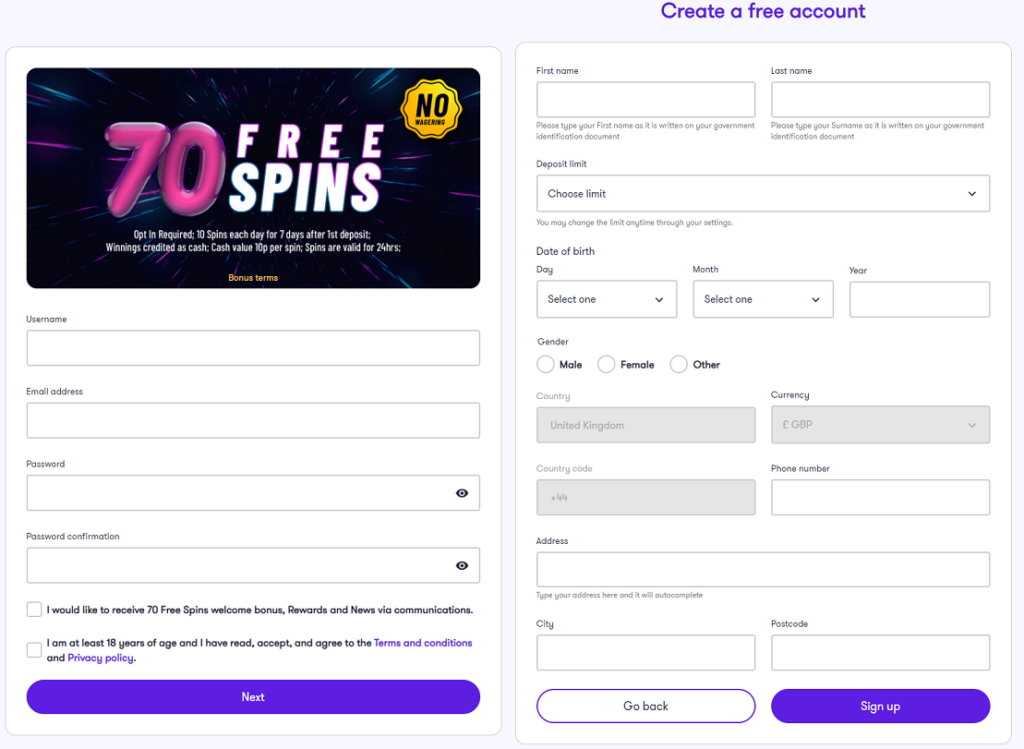Open the Month selector dropdown
The image size is (1024, 749).
pyautogui.click(x=762, y=299)
